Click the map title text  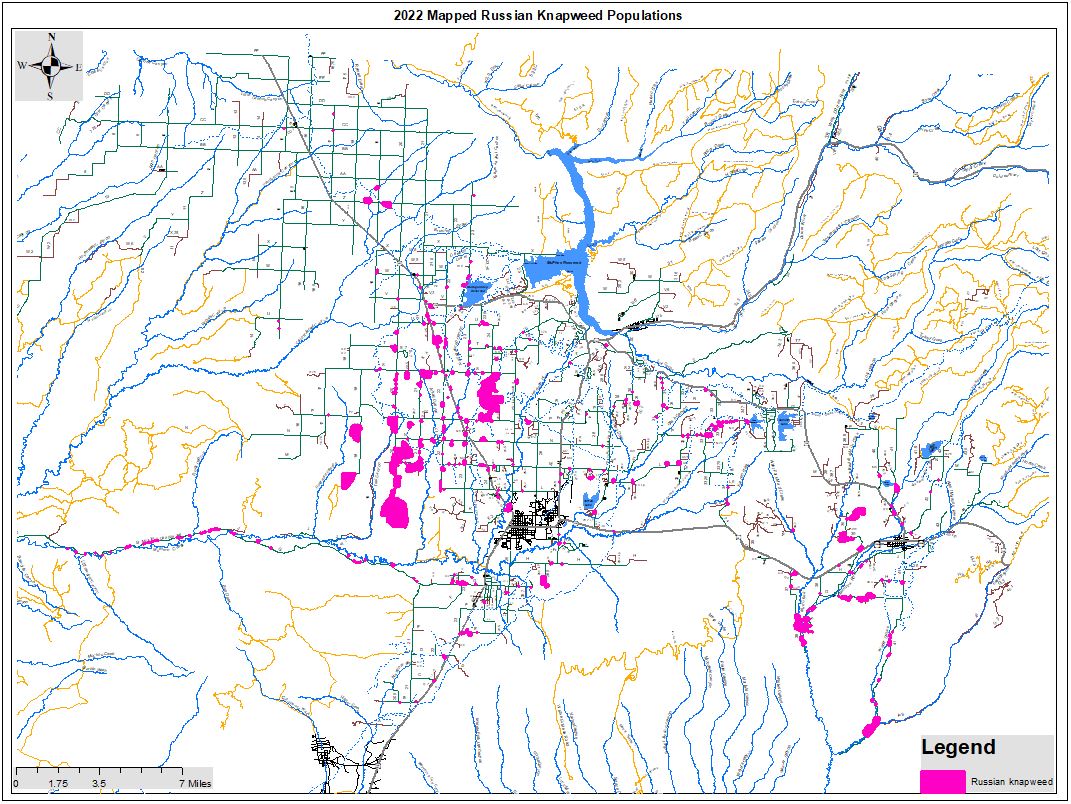pos(538,15)
